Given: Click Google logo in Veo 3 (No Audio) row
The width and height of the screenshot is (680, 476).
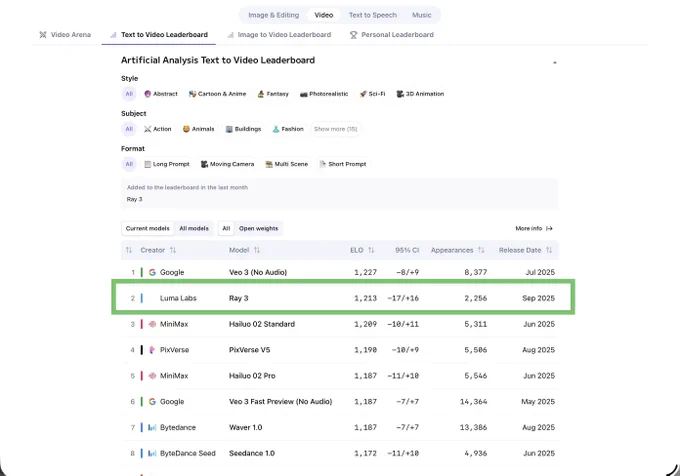Looking at the screenshot, I should click(x=152, y=272).
